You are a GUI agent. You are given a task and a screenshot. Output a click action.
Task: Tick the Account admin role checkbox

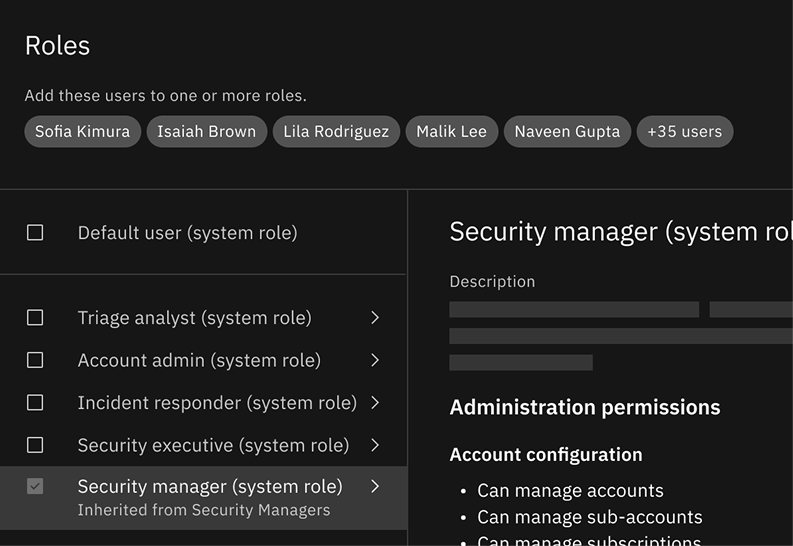point(35,360)
